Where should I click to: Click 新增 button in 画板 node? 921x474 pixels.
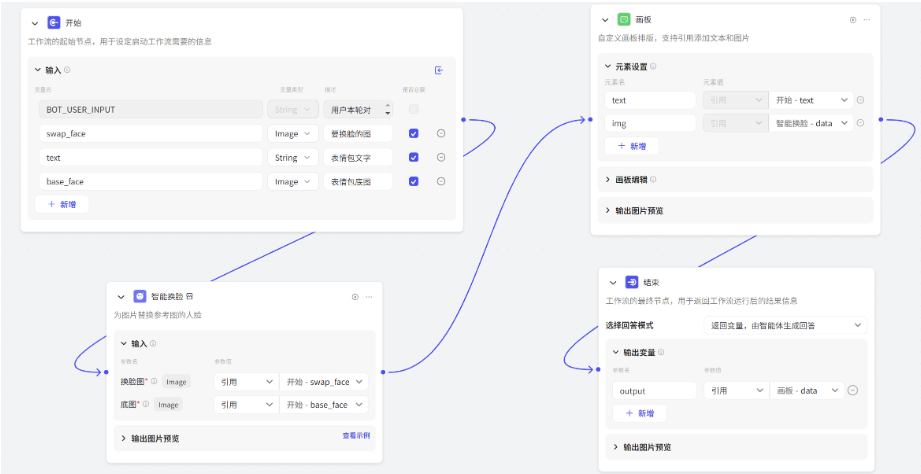click(x=631, y=146)
